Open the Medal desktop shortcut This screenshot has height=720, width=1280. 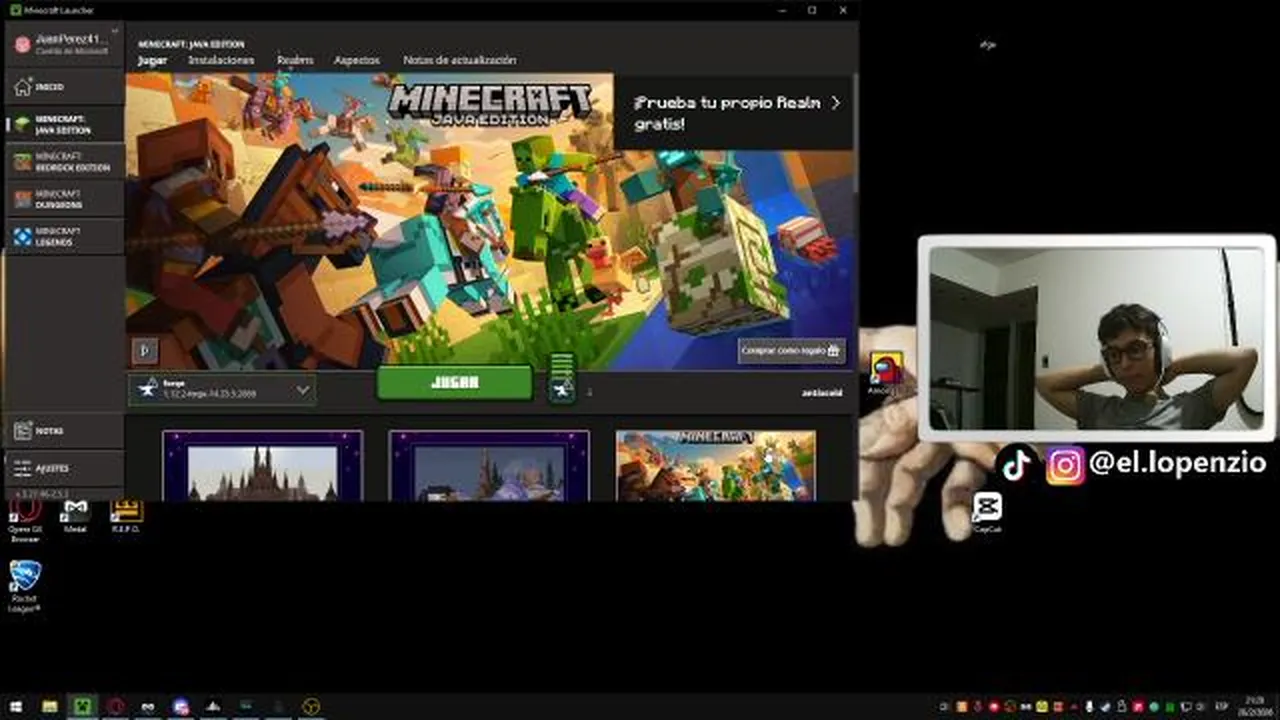tap(75, 516)
